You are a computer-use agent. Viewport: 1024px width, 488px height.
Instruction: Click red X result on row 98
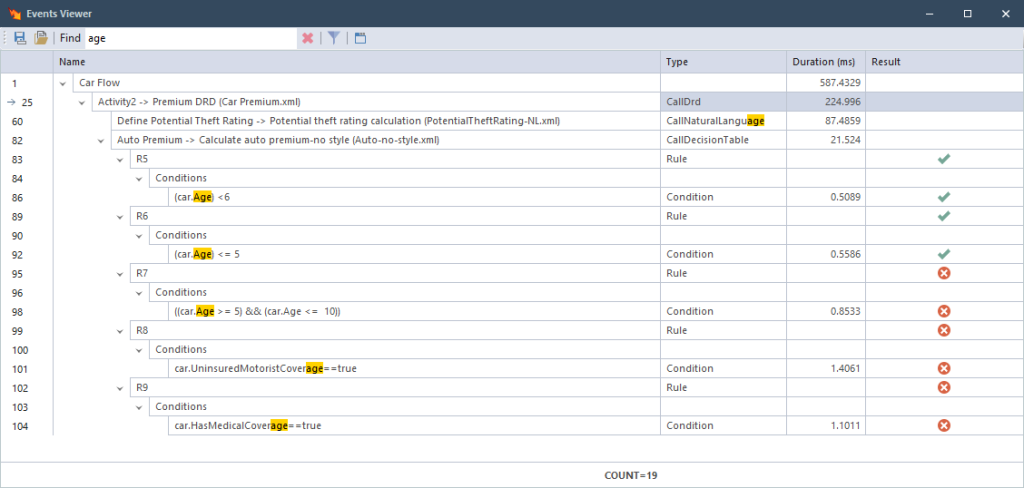tap(943, 311)
